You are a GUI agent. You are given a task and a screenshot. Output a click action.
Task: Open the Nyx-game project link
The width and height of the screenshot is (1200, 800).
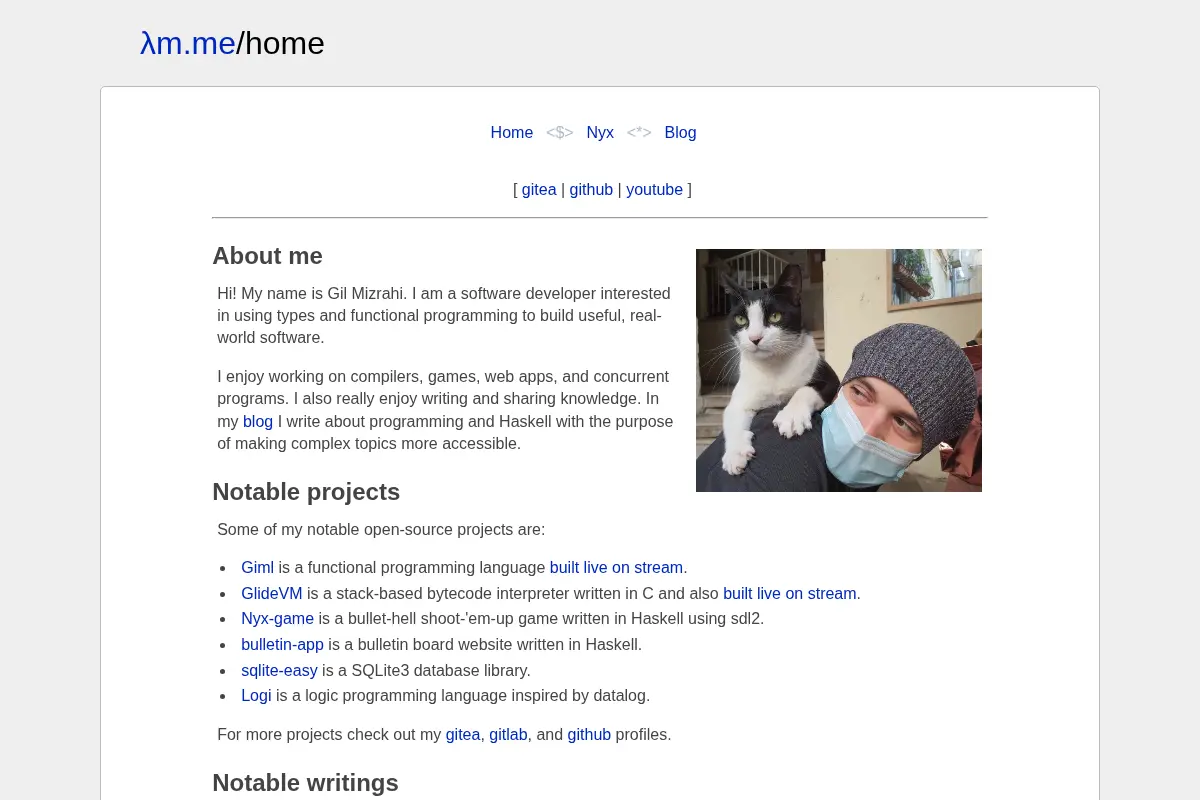[277, 619]
